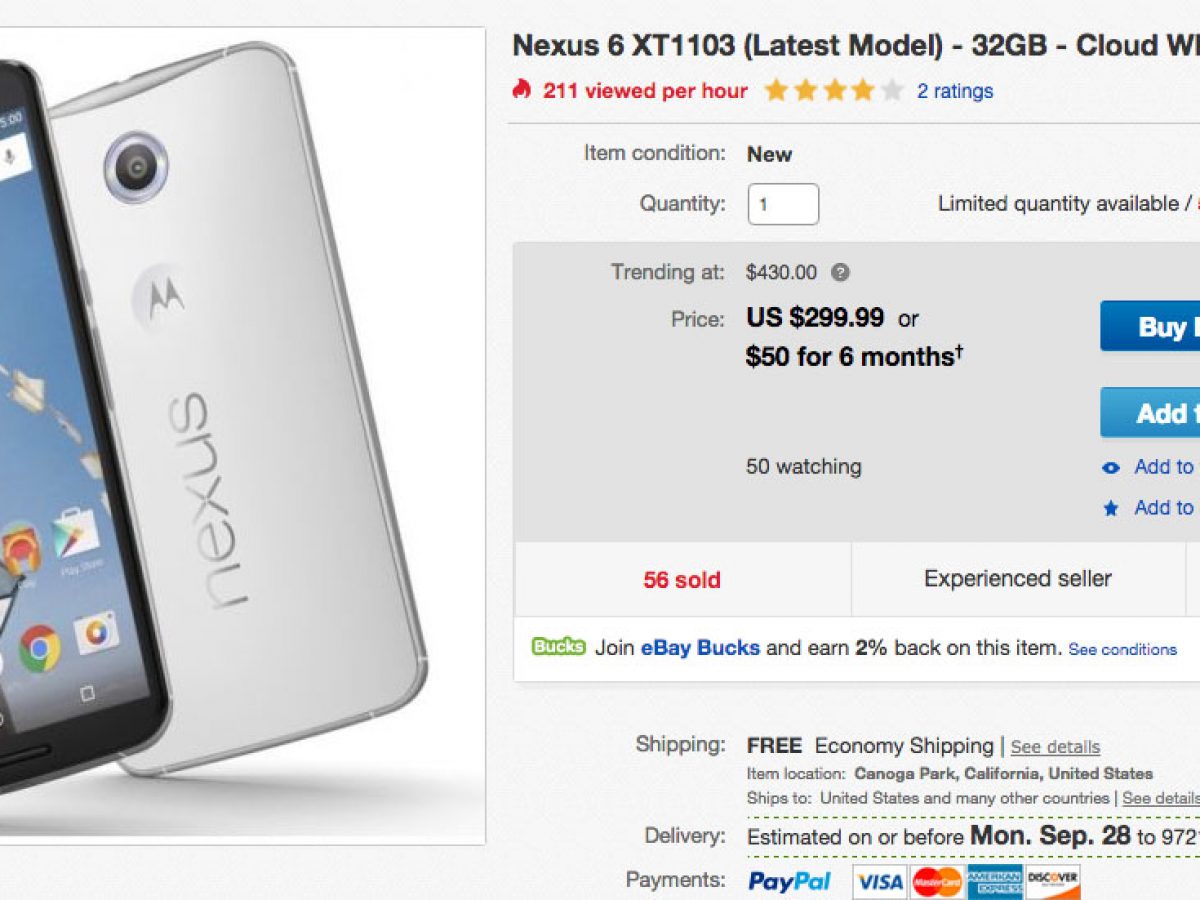Screen dimensions: 1200x900
Task: Click the eye icon to add to watch list
Action: point(1110,467)
